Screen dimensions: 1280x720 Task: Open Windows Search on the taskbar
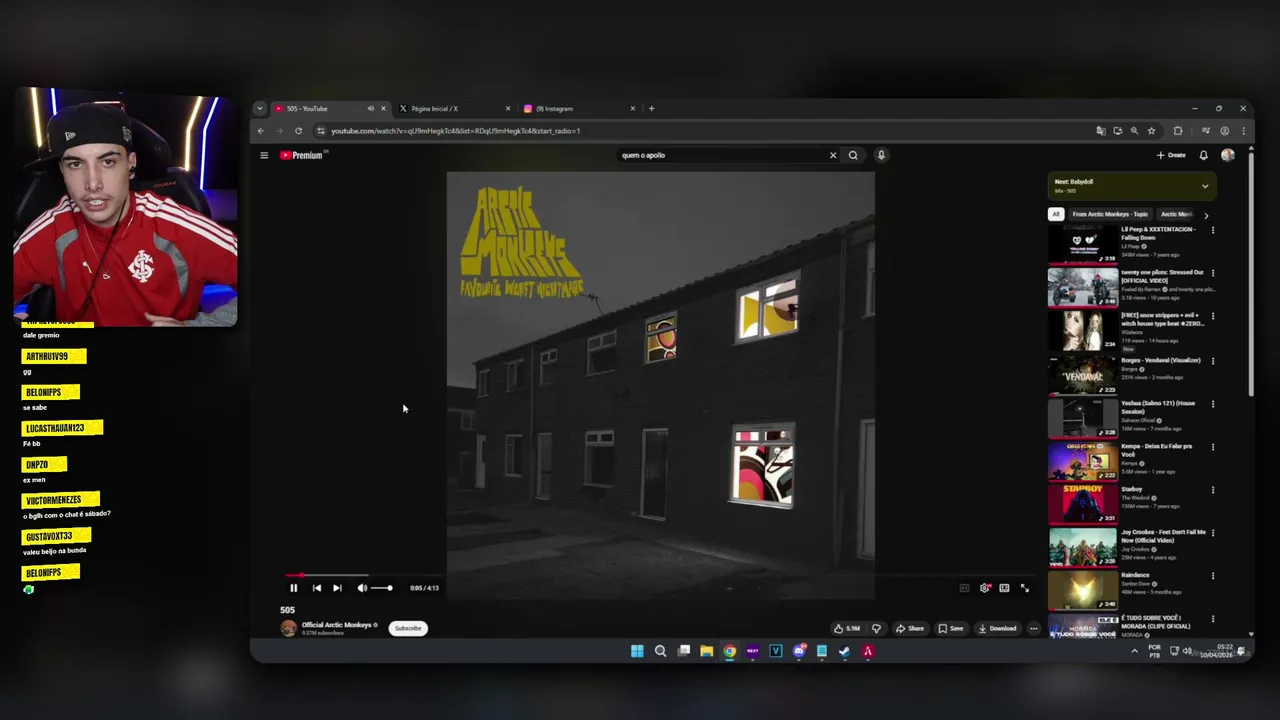click(x=660, y=651)
